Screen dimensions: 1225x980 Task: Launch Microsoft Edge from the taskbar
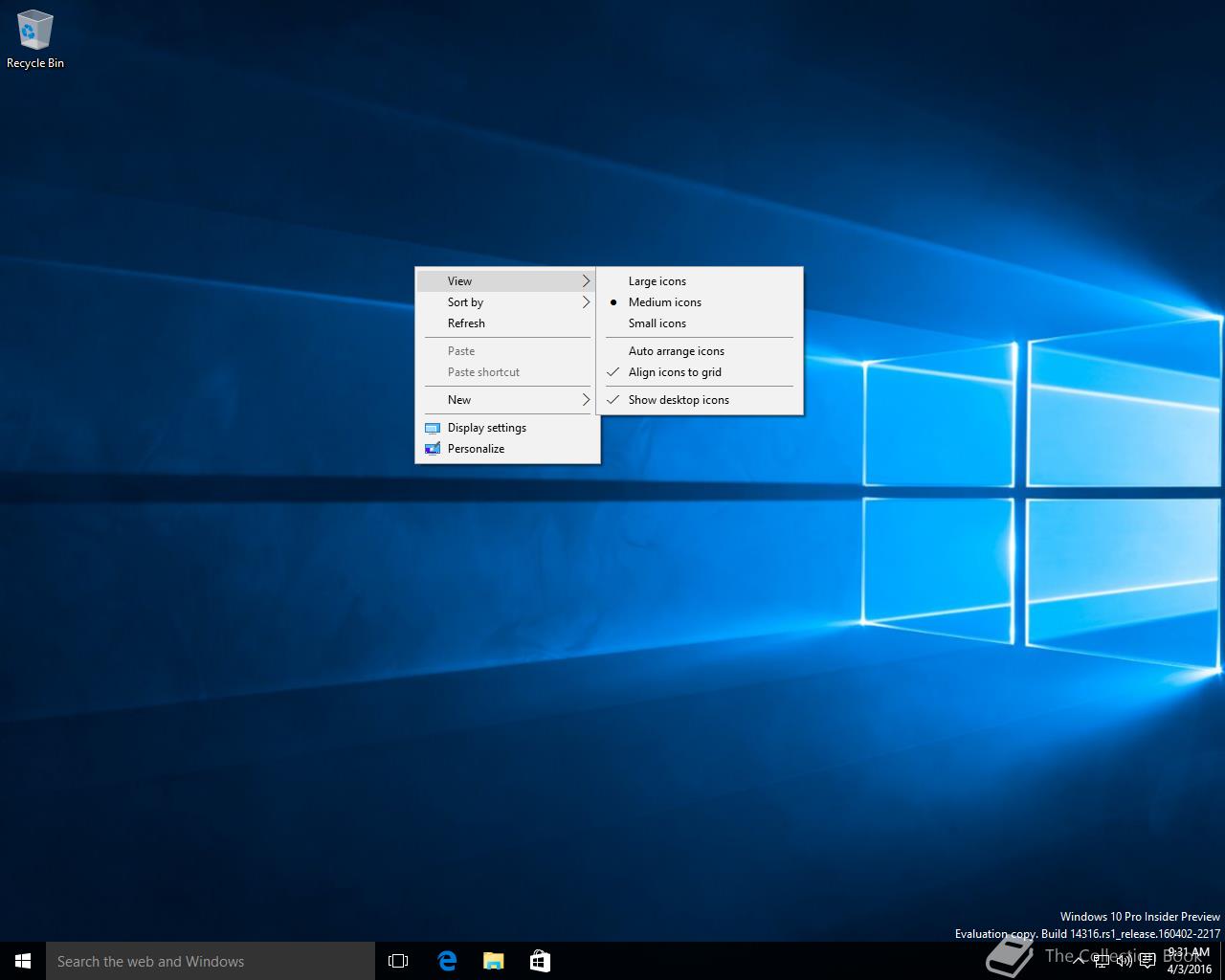pos(446,961)
